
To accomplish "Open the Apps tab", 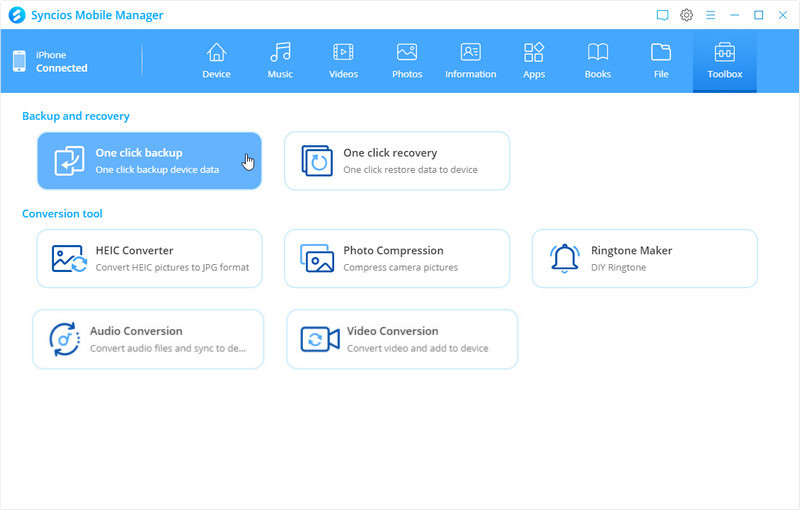I will pos(534,61).
